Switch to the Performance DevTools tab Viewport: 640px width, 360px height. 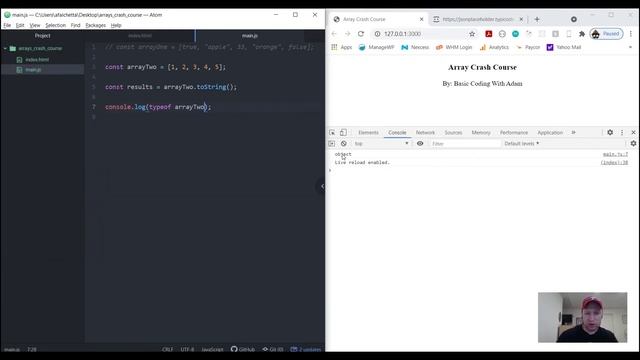(x=514, y=133)
